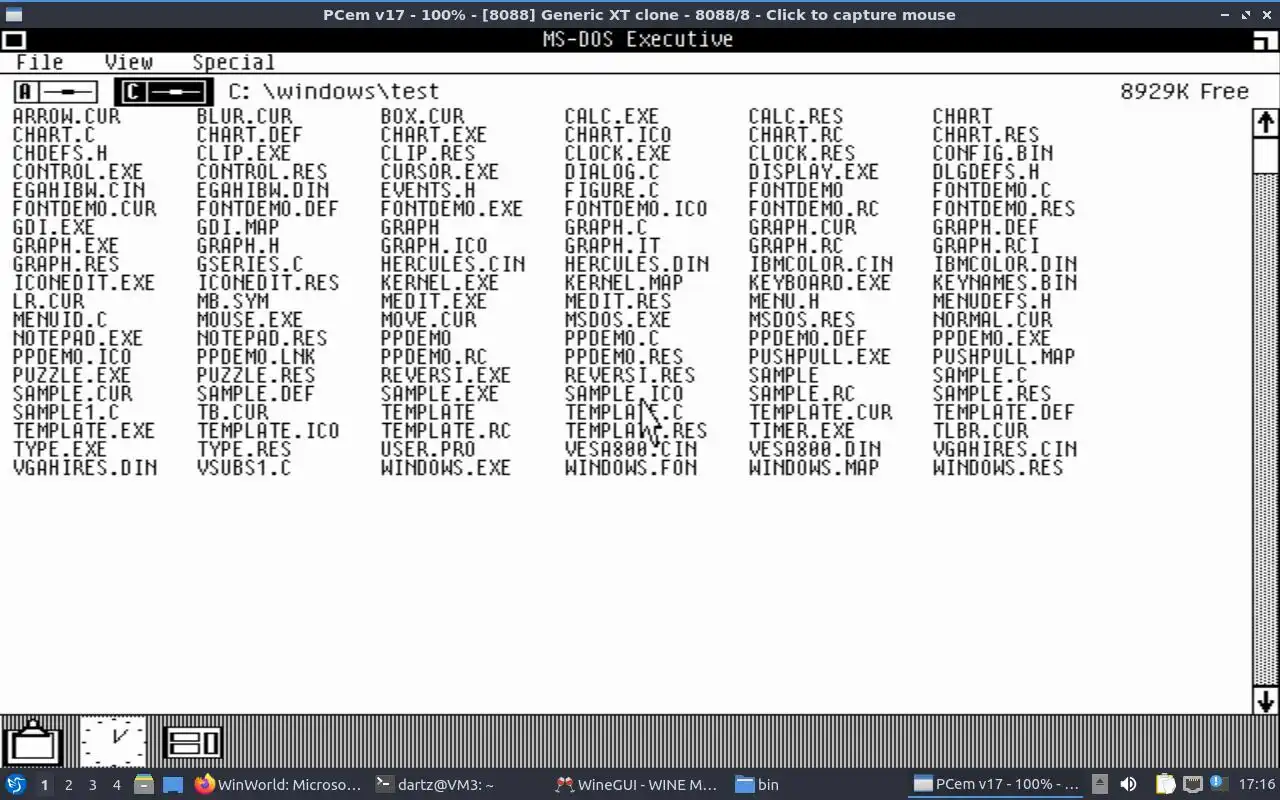
Task: Click the vertical scrollbar thumb
Action: (1265, 155)
